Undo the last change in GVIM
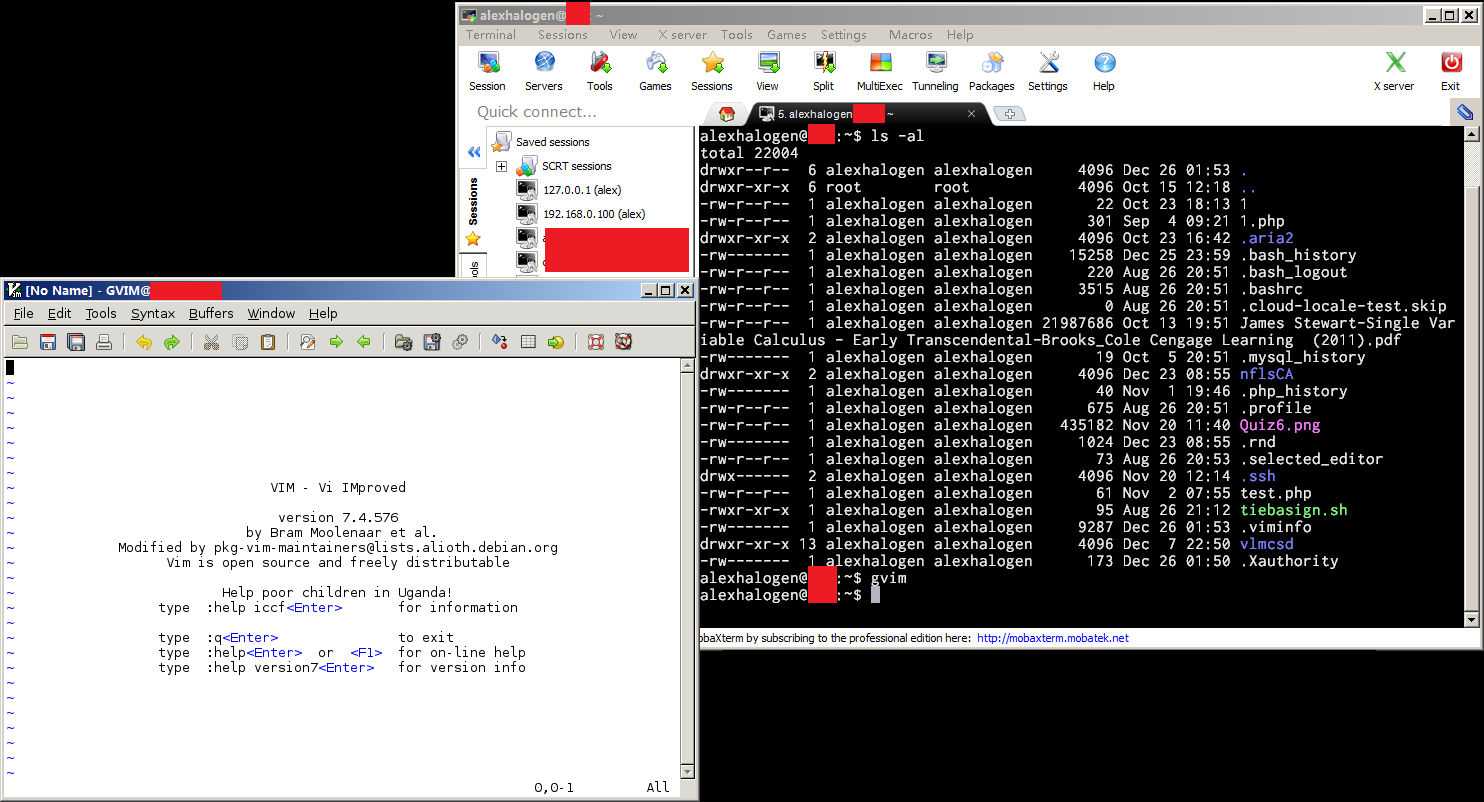Viewport: 1484px width, 802px height. [x=144, y=342]
